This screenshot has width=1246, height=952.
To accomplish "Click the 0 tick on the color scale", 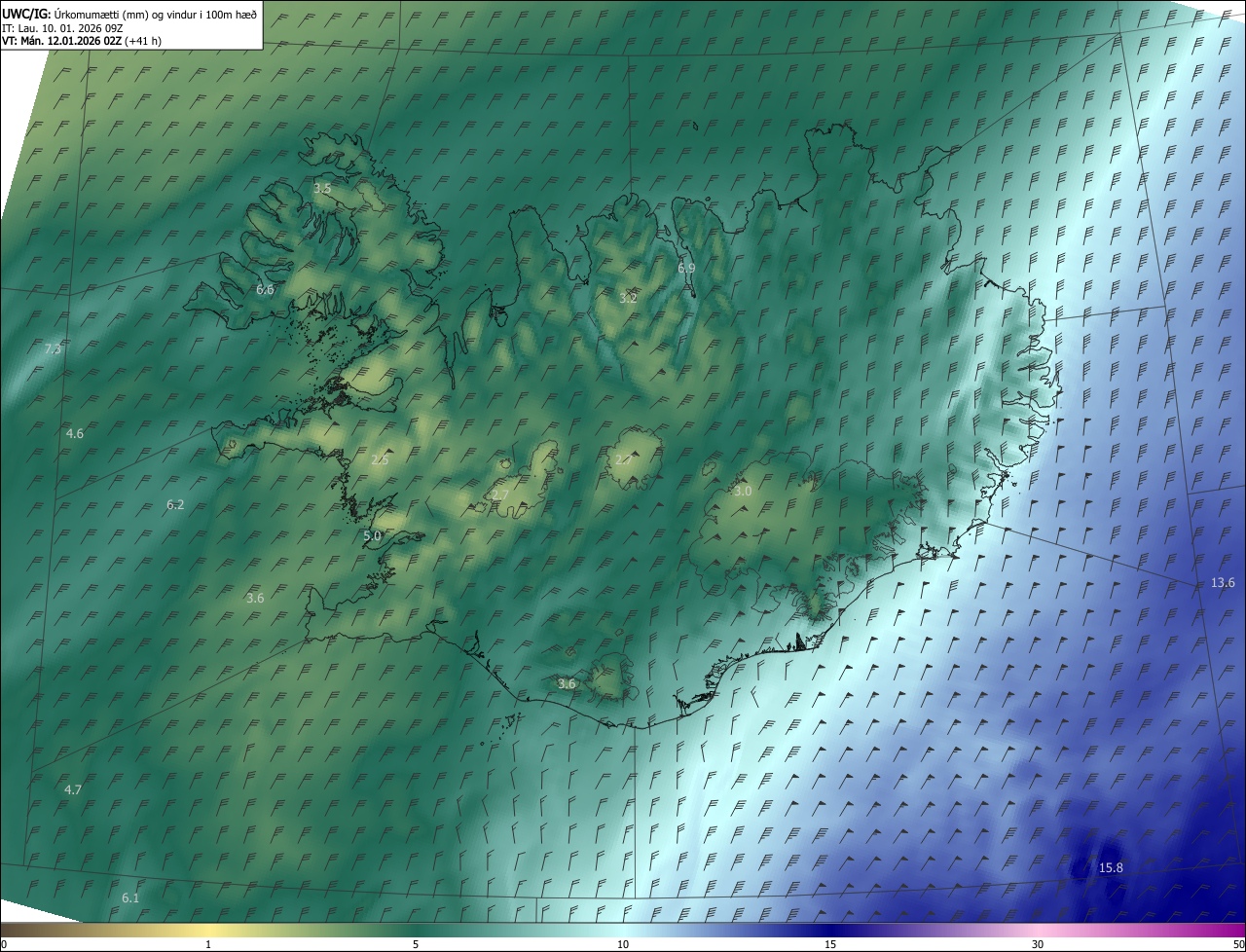I will 3,945.
